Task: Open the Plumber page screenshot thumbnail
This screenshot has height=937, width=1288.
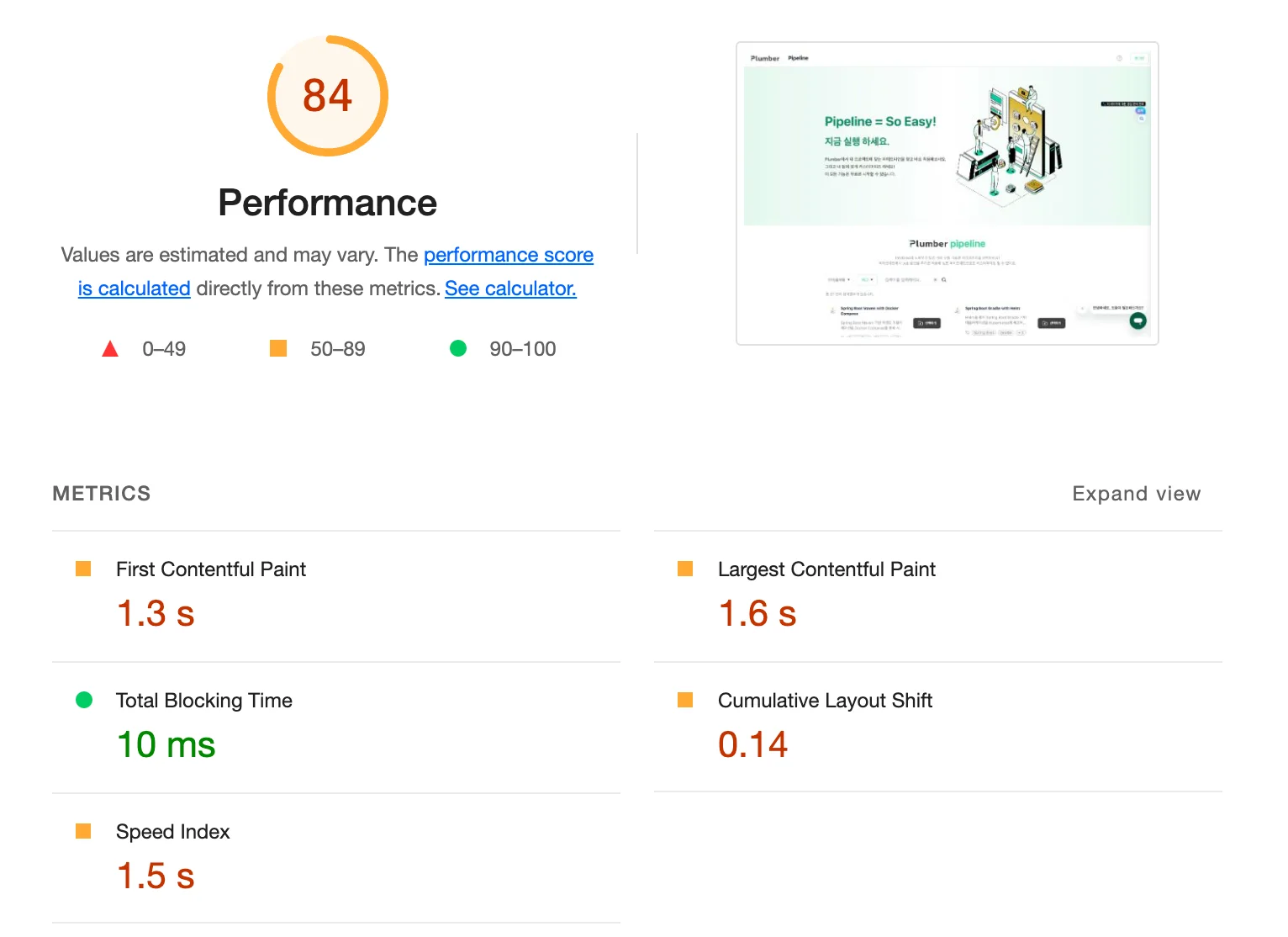Action: [x=947, y=193]
